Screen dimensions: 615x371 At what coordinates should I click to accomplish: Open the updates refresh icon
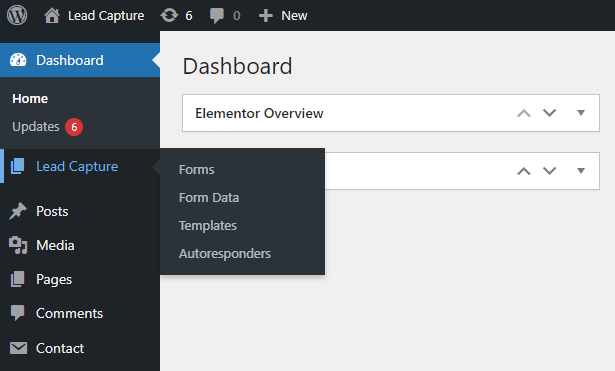tap(169, 16)
